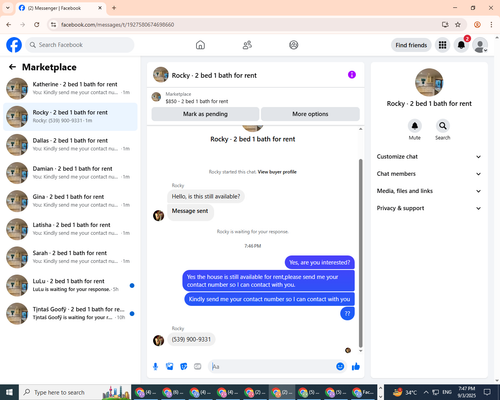This screenshot has width=500, height=400.
Task: Expand Media, files and links section
Action: click(429, 191)
